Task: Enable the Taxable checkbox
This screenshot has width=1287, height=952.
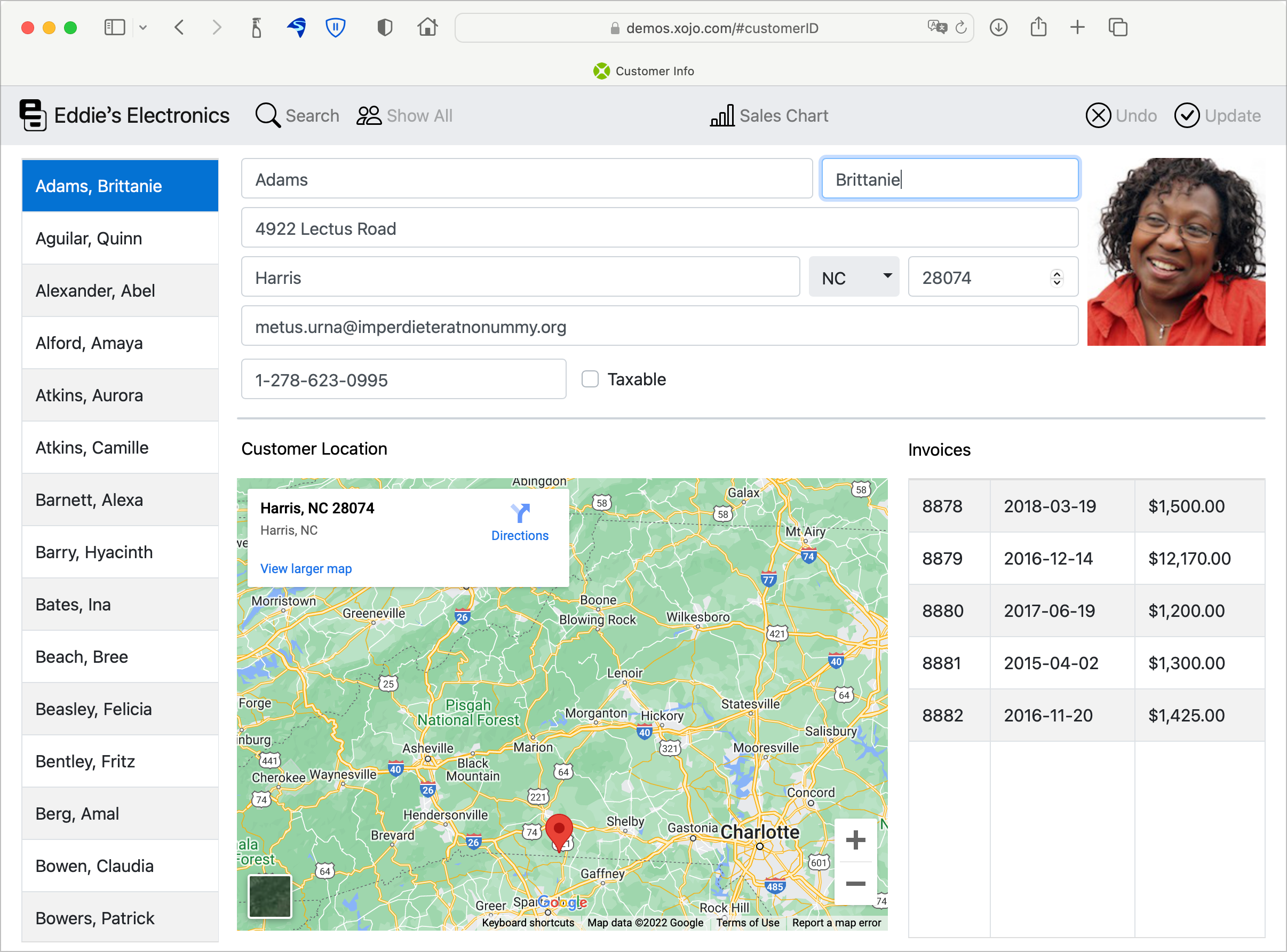Action: 590,379
